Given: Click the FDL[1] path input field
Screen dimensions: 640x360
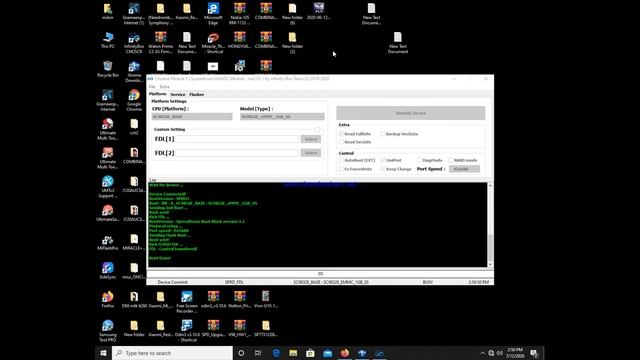Looking at the screenshot, I should pos(237,139).
